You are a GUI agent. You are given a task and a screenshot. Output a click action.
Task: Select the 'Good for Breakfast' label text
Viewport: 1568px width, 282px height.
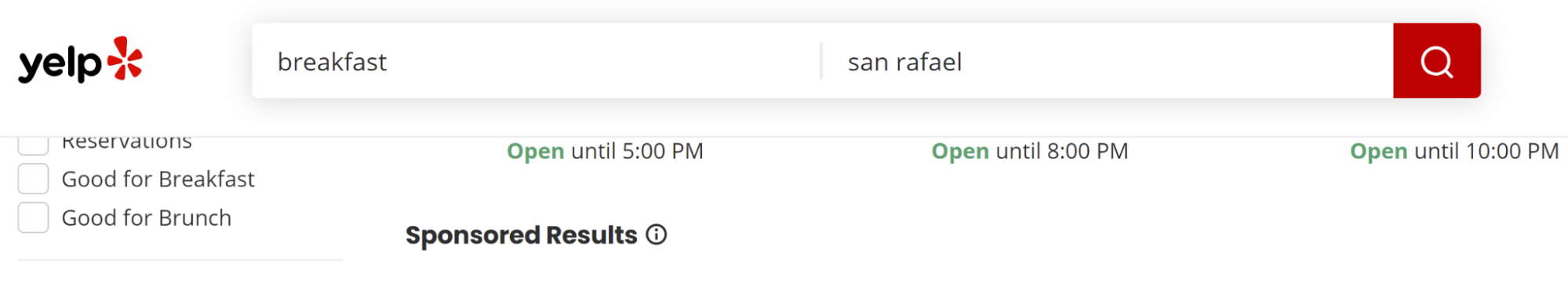[158, 179]
